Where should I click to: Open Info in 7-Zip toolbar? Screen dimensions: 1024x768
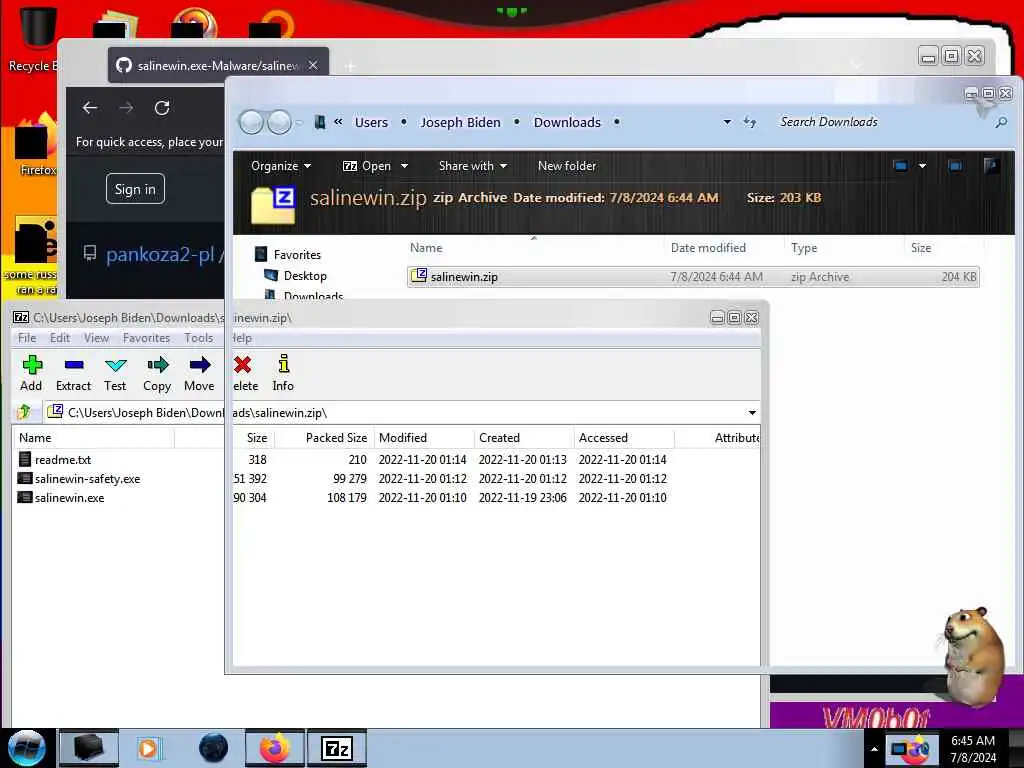[283, 374]
